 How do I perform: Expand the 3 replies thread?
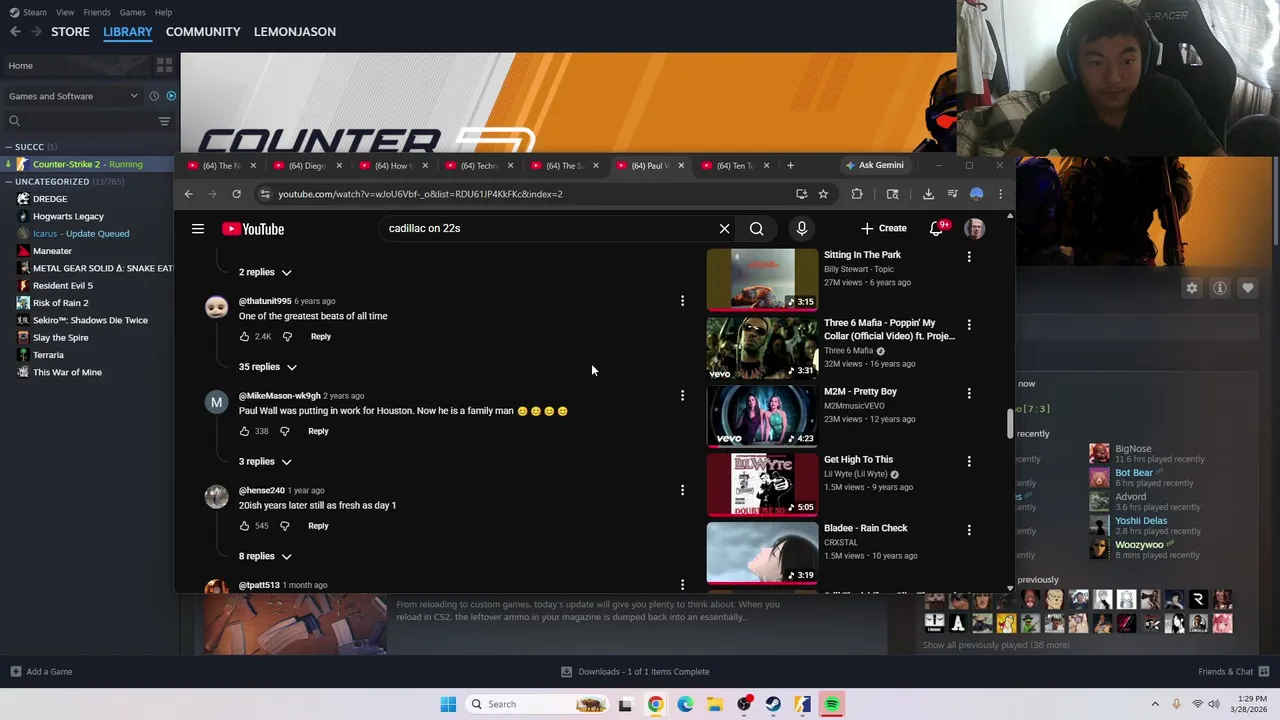click(265, 462)
